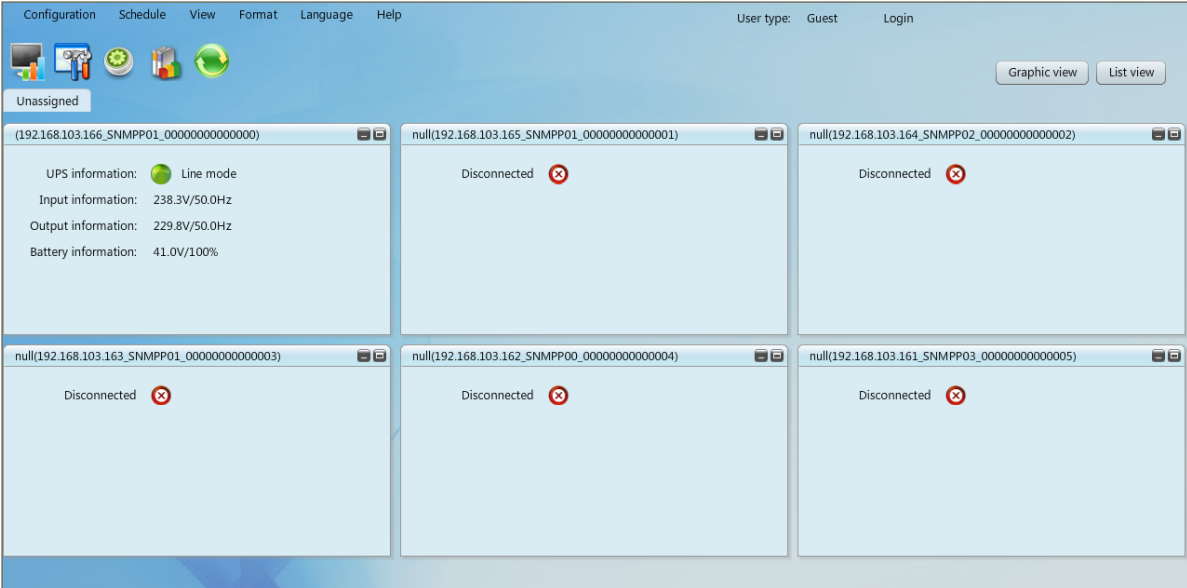Minimize the 192.168.103.166 device panel
Screen dimensions: 1187x588
coord(364,135)
